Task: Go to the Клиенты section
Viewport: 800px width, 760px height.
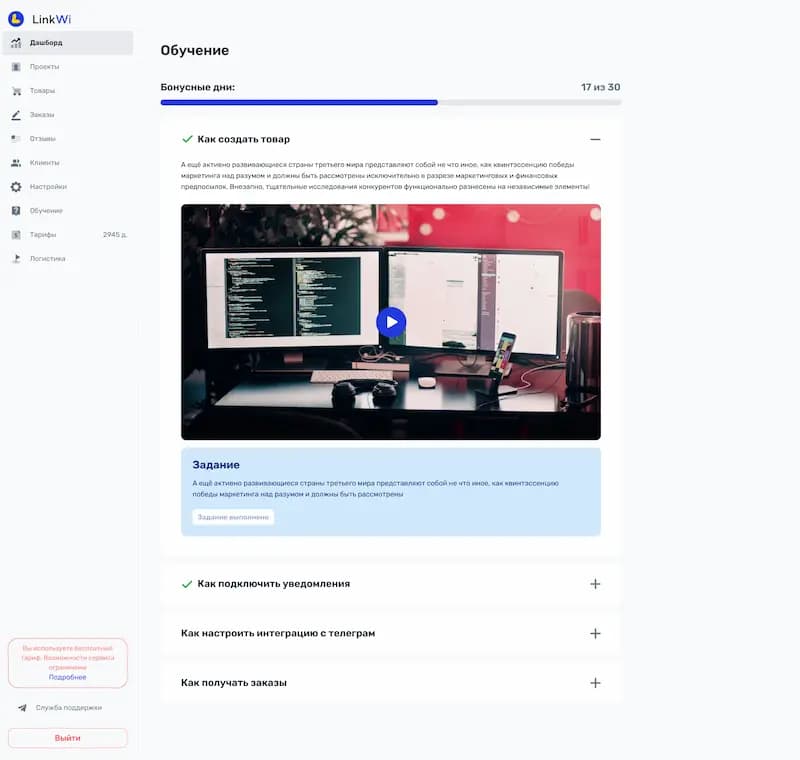Action: (68, 163)
